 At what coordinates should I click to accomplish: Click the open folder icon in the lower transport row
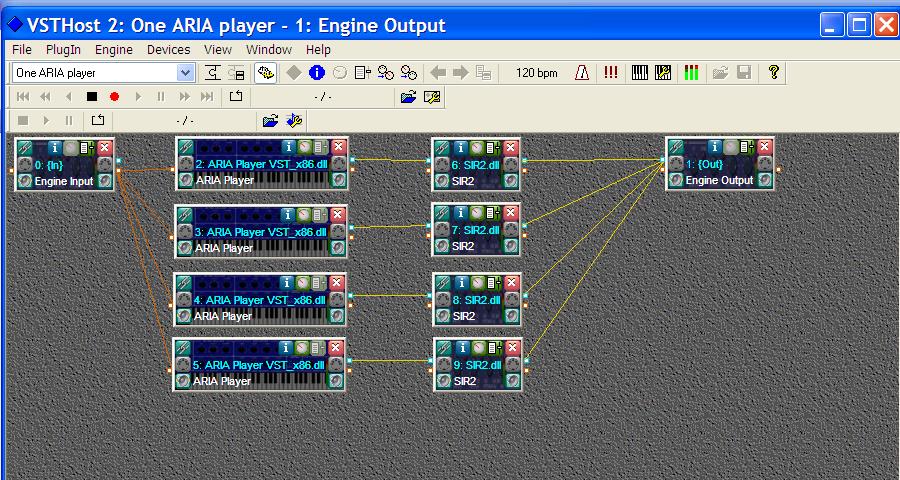pos(270,121)
